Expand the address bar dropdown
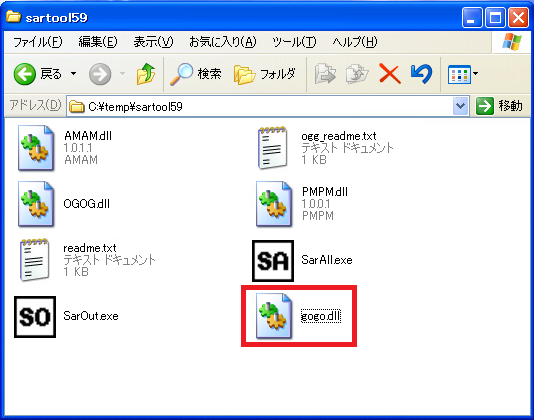The image size is (534, 420). [x=460, y=106]
